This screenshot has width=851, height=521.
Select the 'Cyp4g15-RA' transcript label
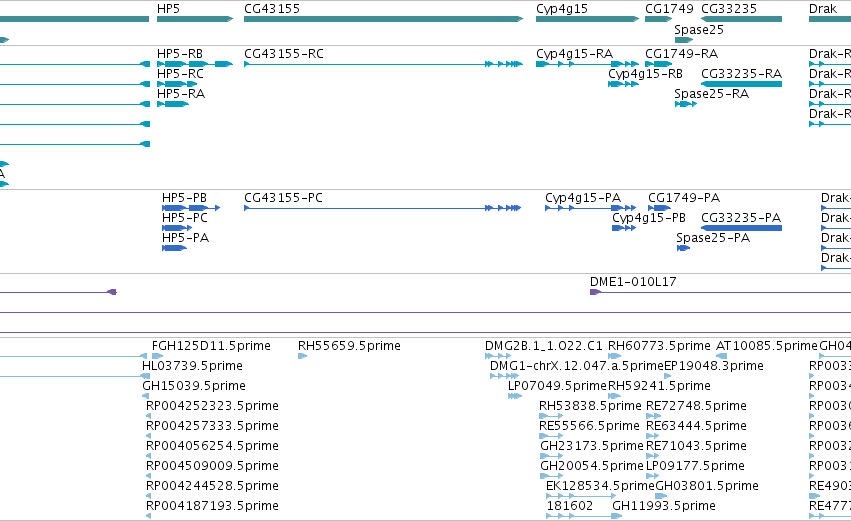[574, 54]
